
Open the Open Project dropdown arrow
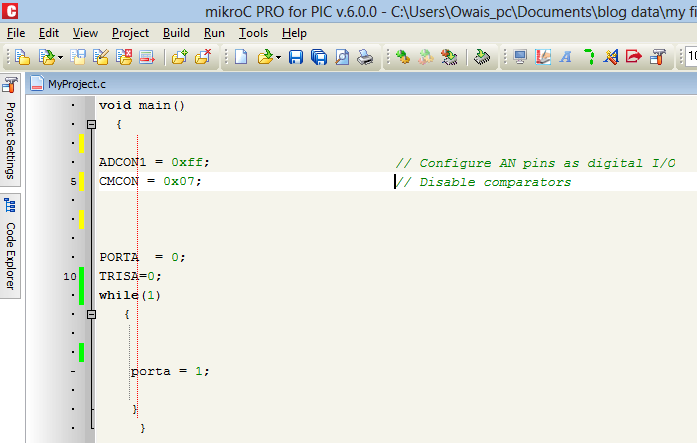[x=60, y=58]
